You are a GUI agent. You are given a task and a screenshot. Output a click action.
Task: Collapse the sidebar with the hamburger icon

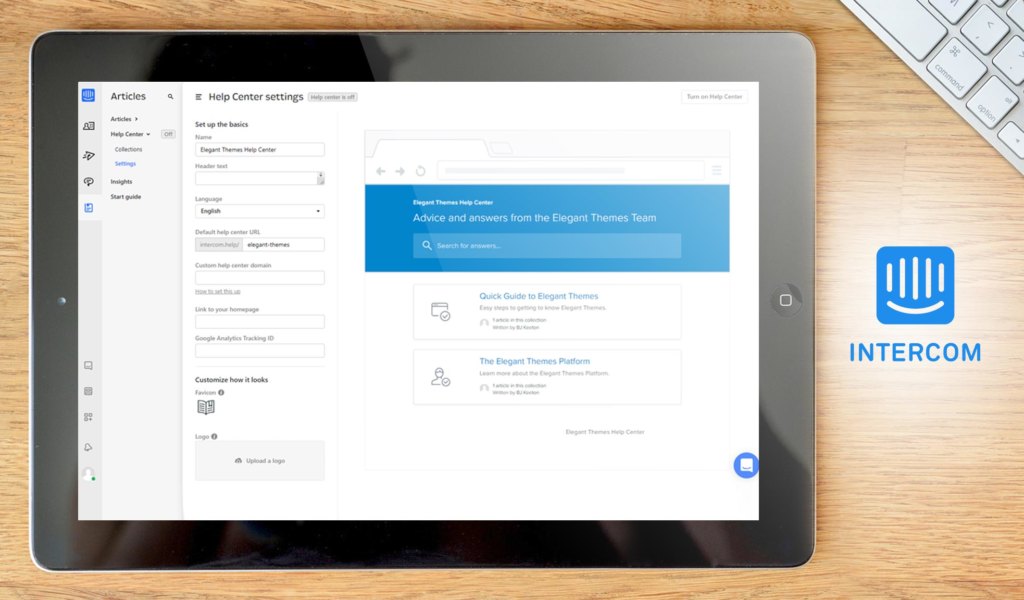pos(199,97)
